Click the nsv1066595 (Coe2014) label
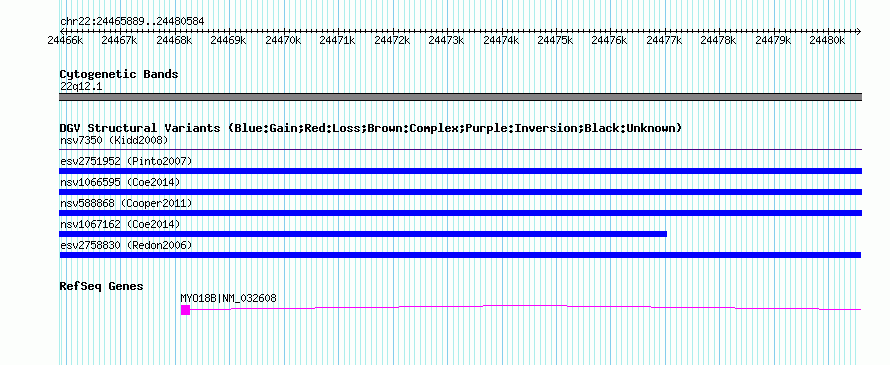 (120, 182)
